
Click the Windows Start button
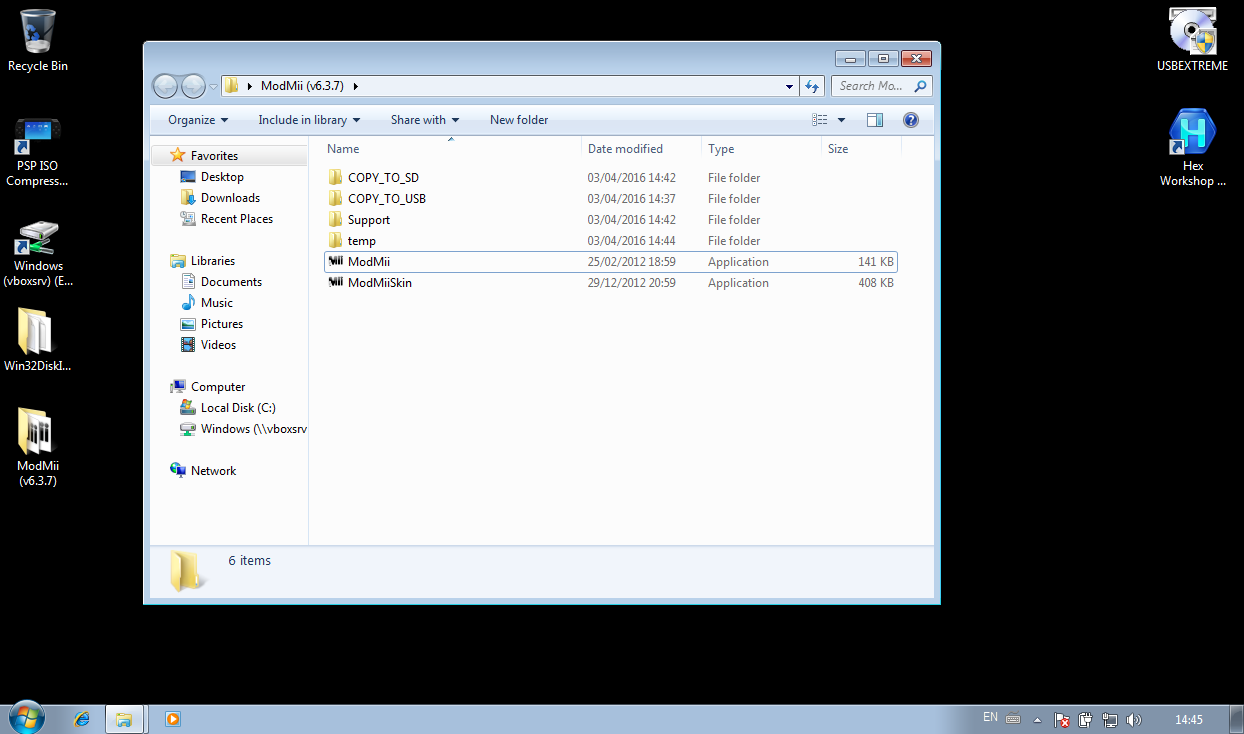pyautogui.click(x=27, y=718)
